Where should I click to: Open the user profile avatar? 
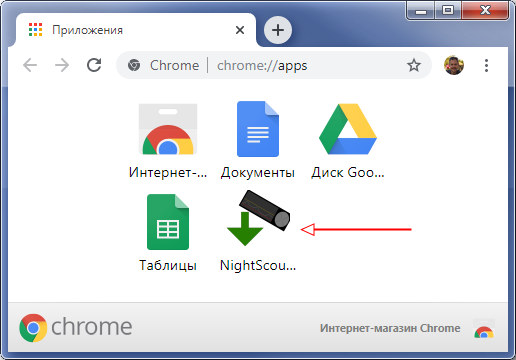click(454, 65)
